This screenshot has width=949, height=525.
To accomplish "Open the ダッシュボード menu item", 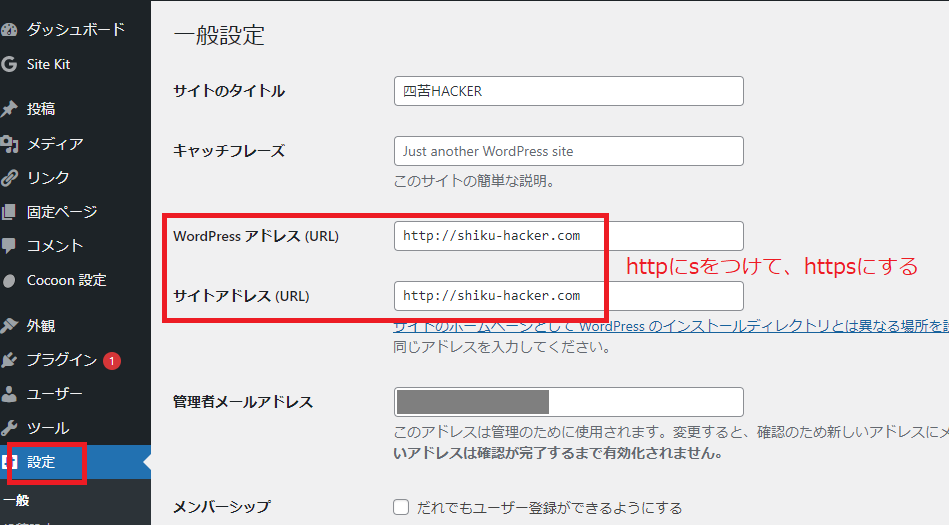I will [75, 30].
